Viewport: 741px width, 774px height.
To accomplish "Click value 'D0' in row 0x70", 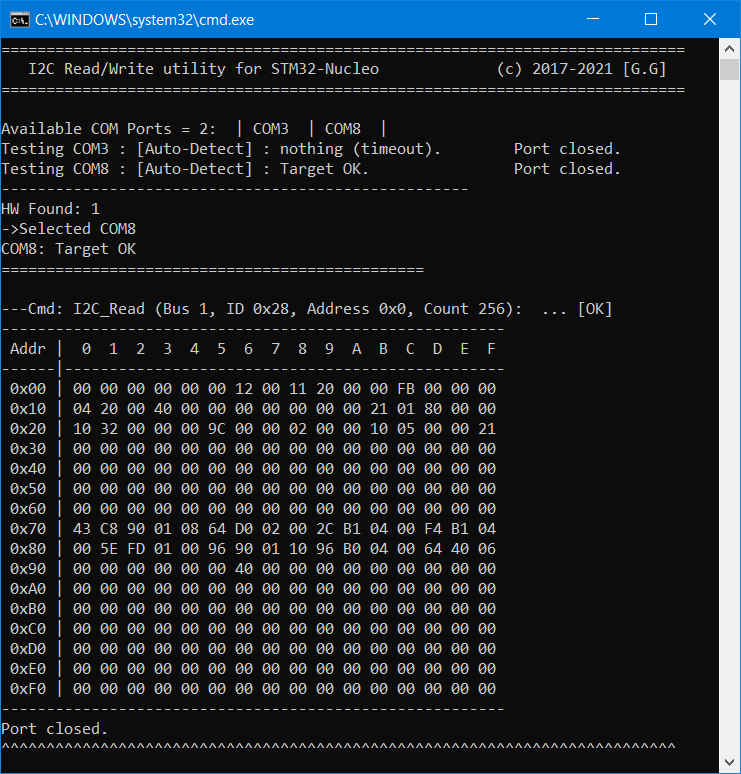I will click(x=244, y=529).
